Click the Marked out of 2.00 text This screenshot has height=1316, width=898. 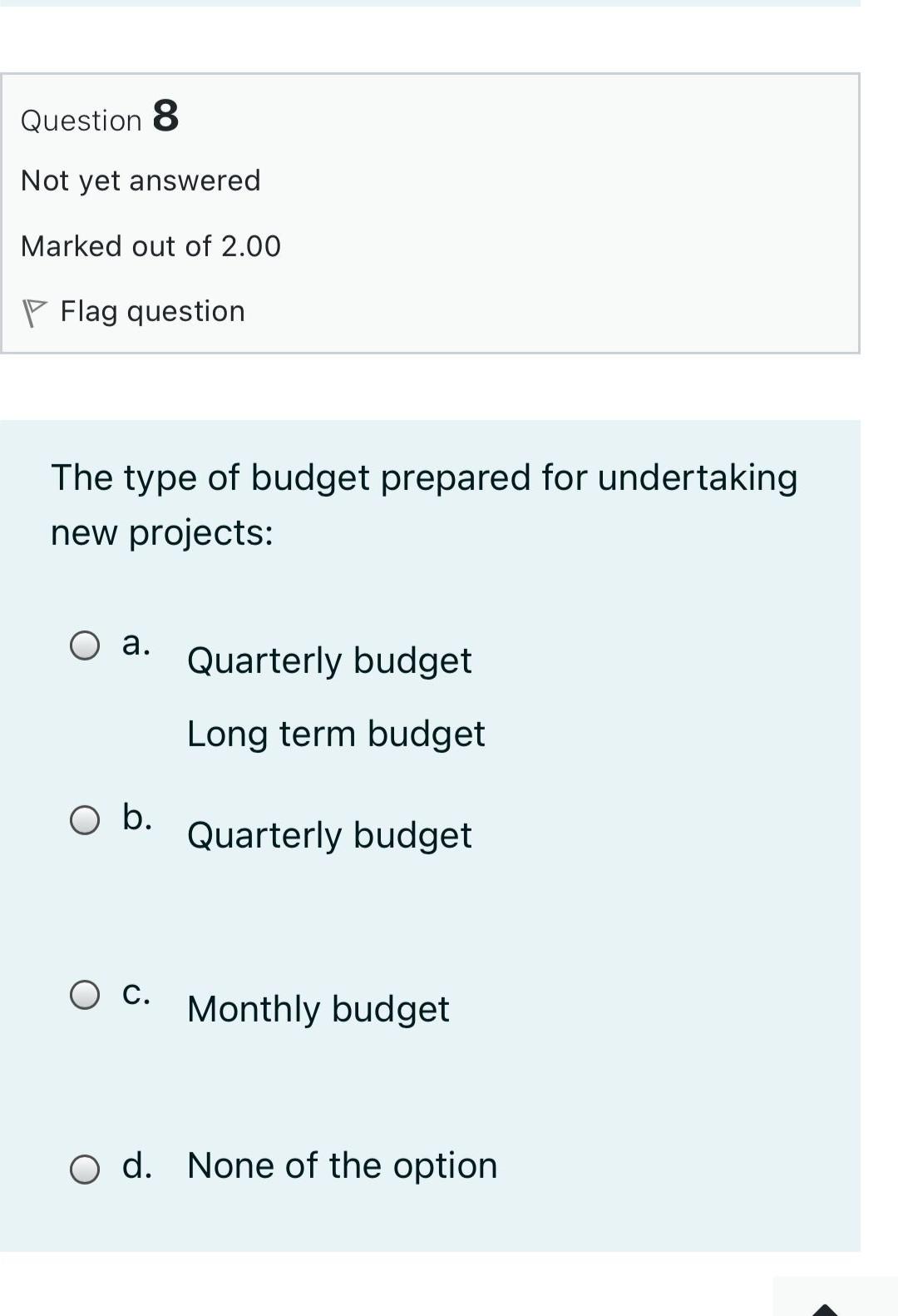coord(151,245)
